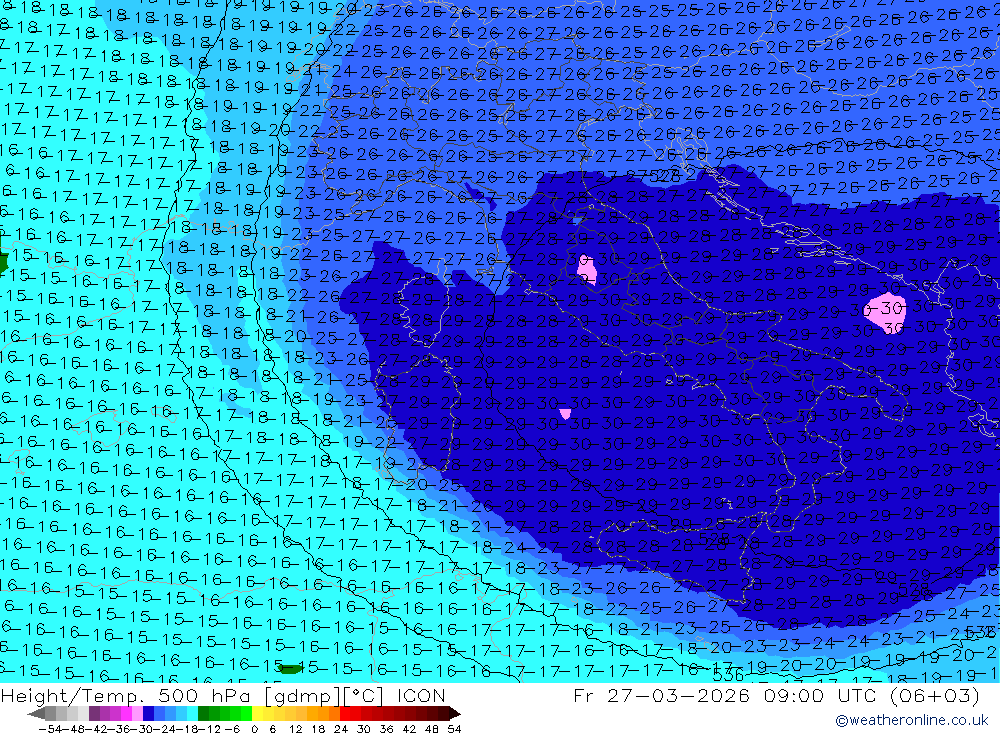Click the Height/Temp. 500 hPa chart title
The image size is (1000, 733).
click(x=223, y=695)
